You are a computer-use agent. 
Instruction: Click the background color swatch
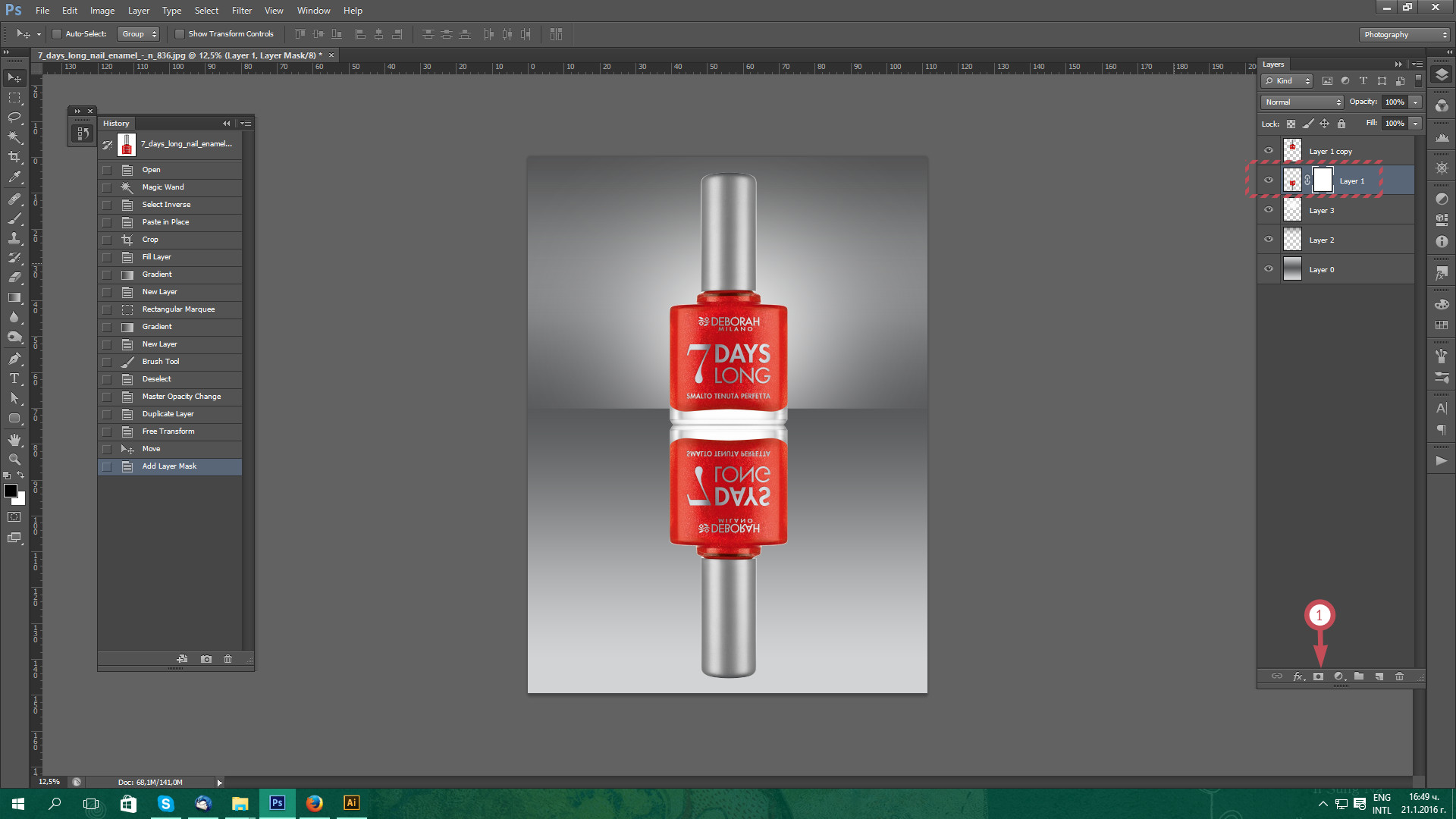click(20, 500)
